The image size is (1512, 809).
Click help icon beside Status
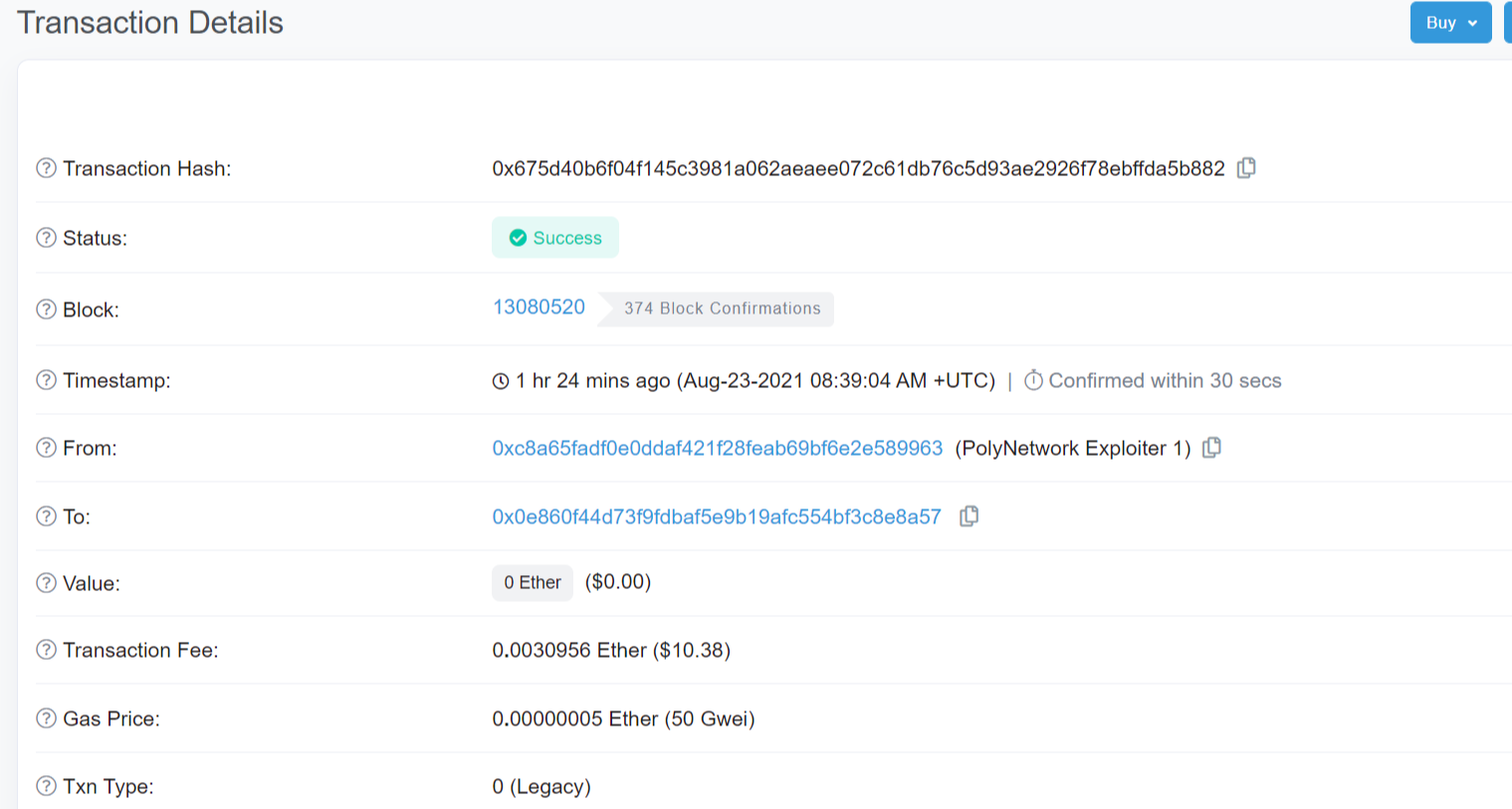(x=46, y=238)
